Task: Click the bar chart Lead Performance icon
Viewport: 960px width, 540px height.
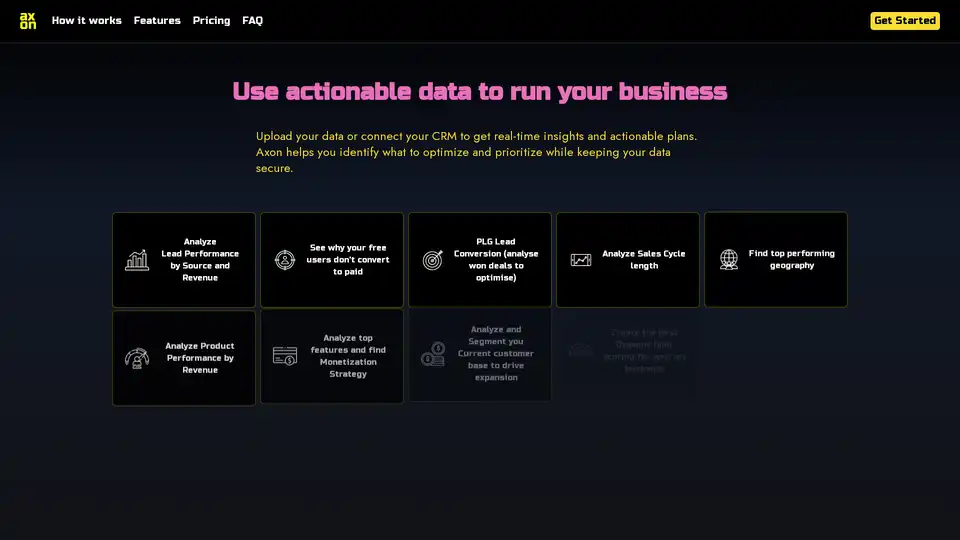Action: coord(137,260)
